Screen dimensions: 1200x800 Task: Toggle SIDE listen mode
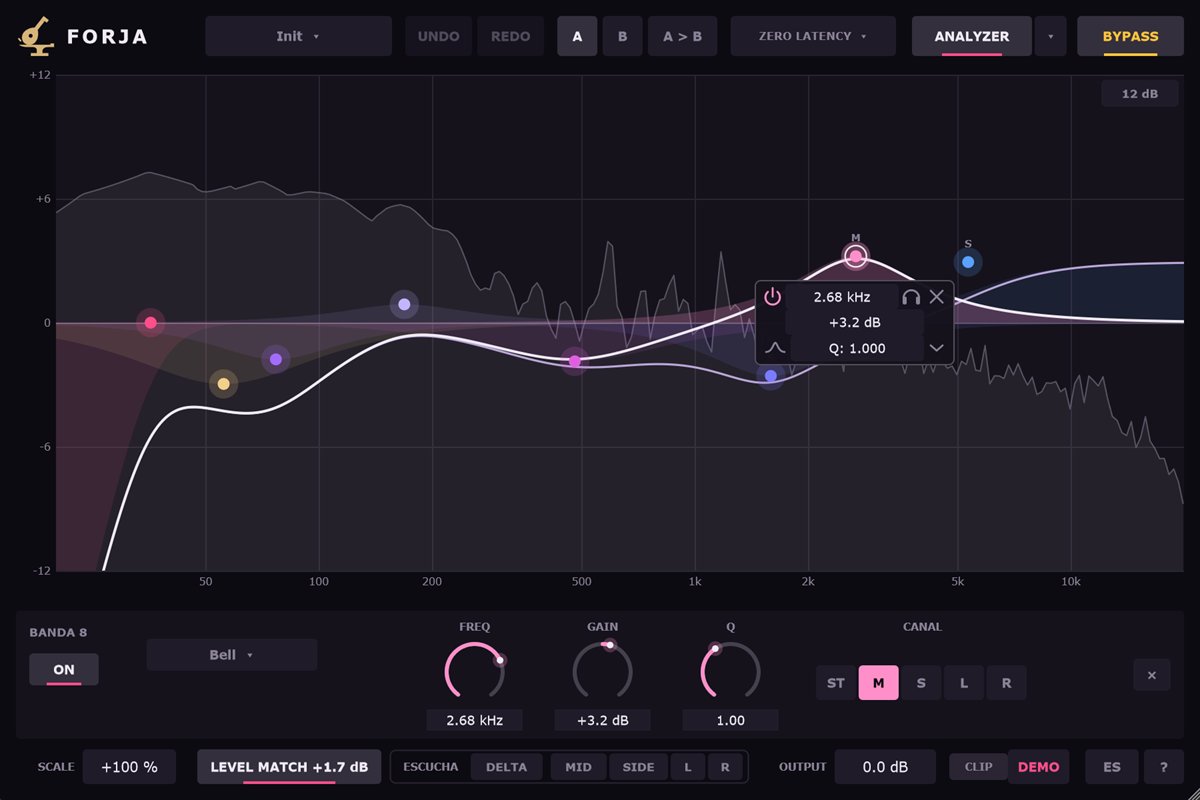coord(638,767)
